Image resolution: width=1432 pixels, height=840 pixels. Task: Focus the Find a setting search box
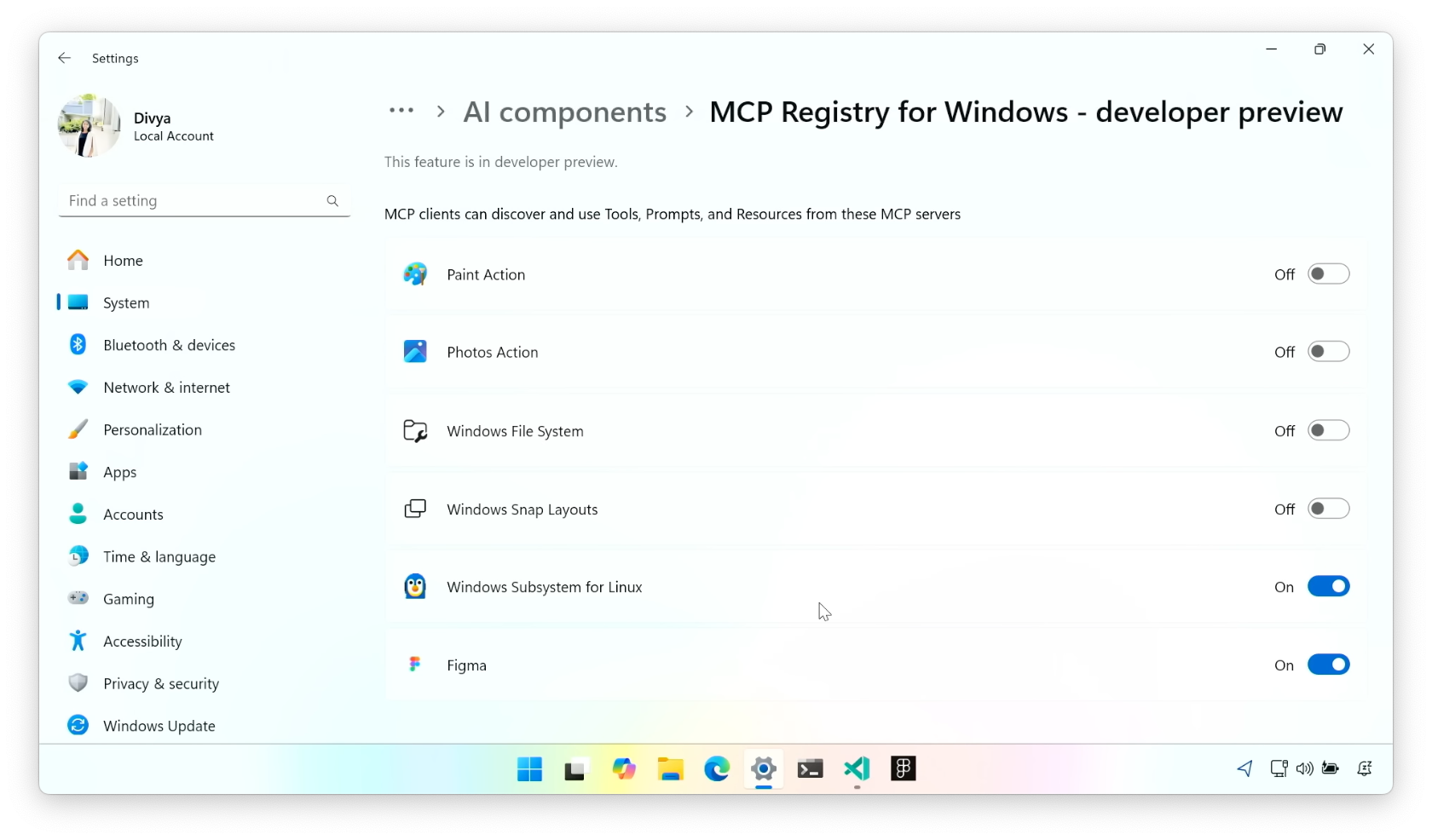point(205,201)
